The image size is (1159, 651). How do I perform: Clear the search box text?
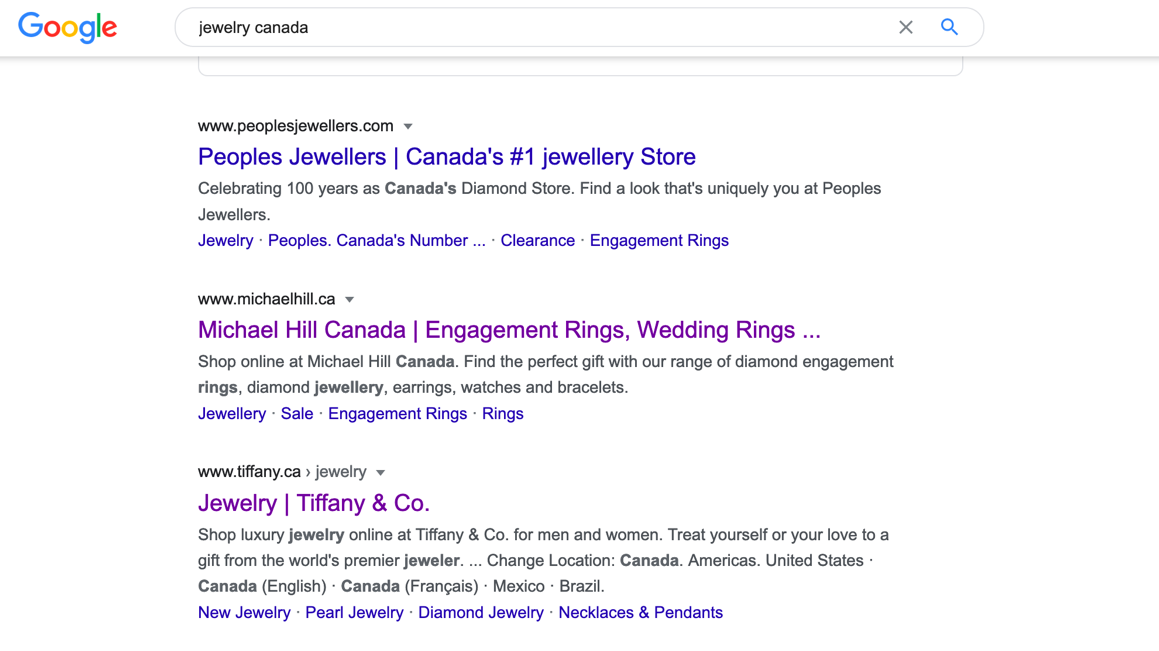click(905, 28)
